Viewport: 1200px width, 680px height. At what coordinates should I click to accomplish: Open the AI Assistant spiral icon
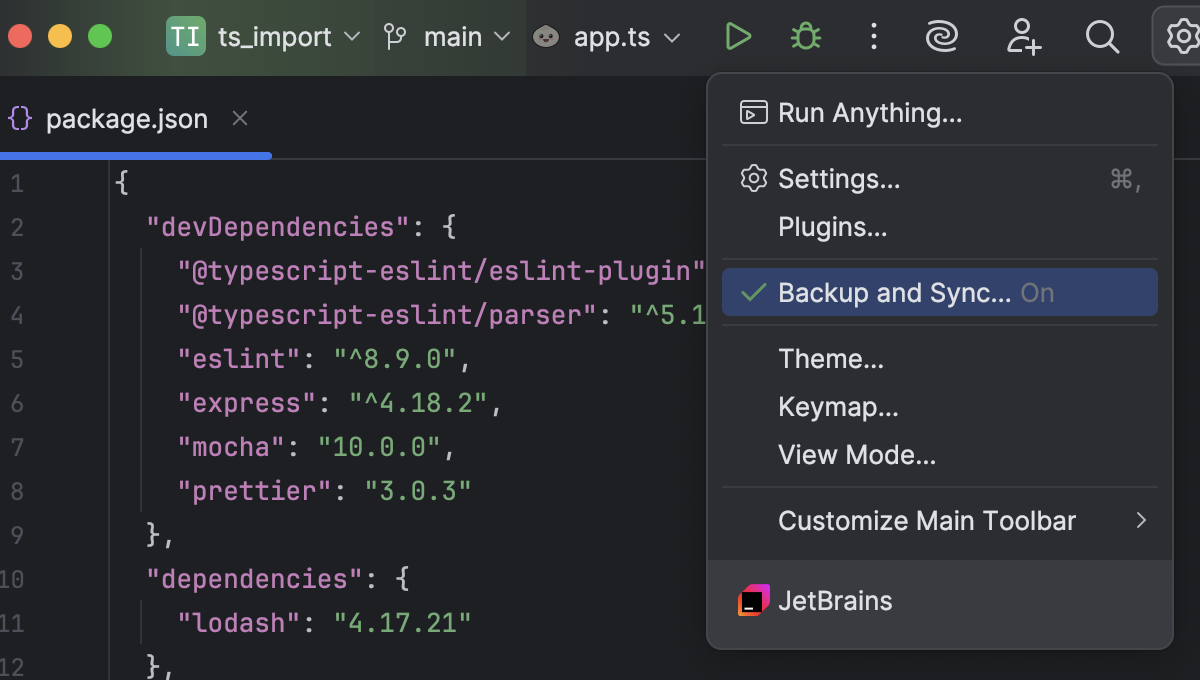(941, 37)
